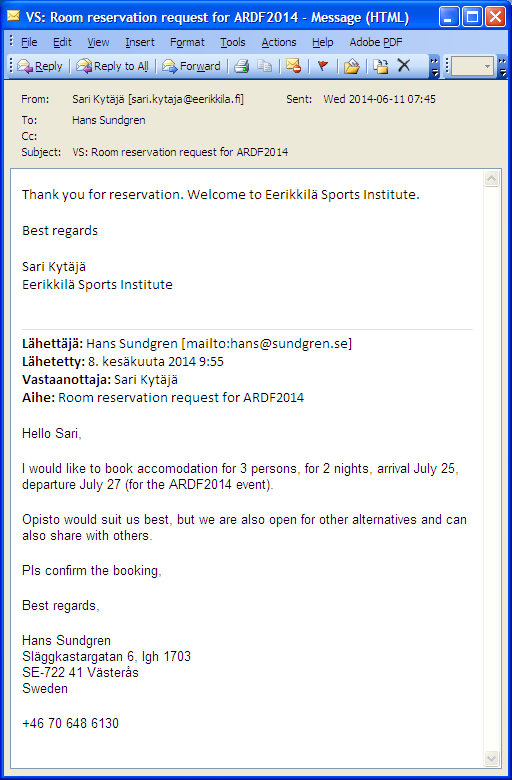The image size is (512, 780).
Task: Flag message with red flag icon
Action: (323, 66)
